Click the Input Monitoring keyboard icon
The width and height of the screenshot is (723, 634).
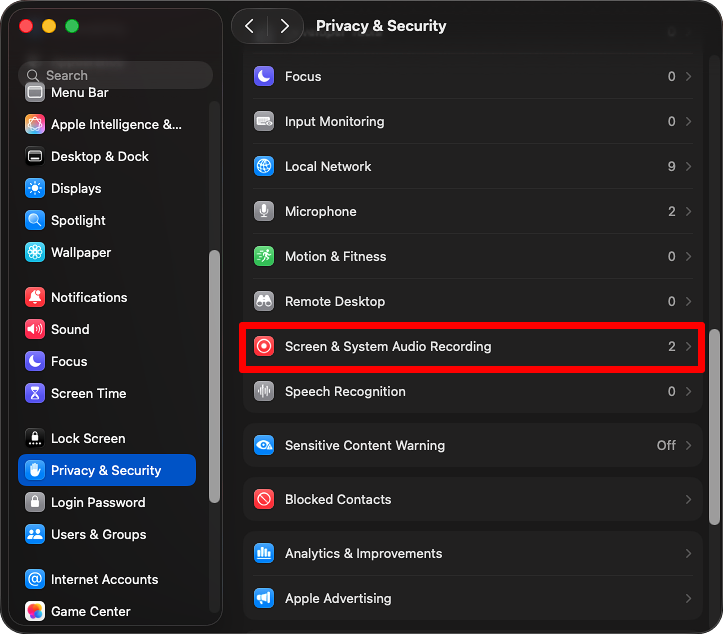point(264,121)
